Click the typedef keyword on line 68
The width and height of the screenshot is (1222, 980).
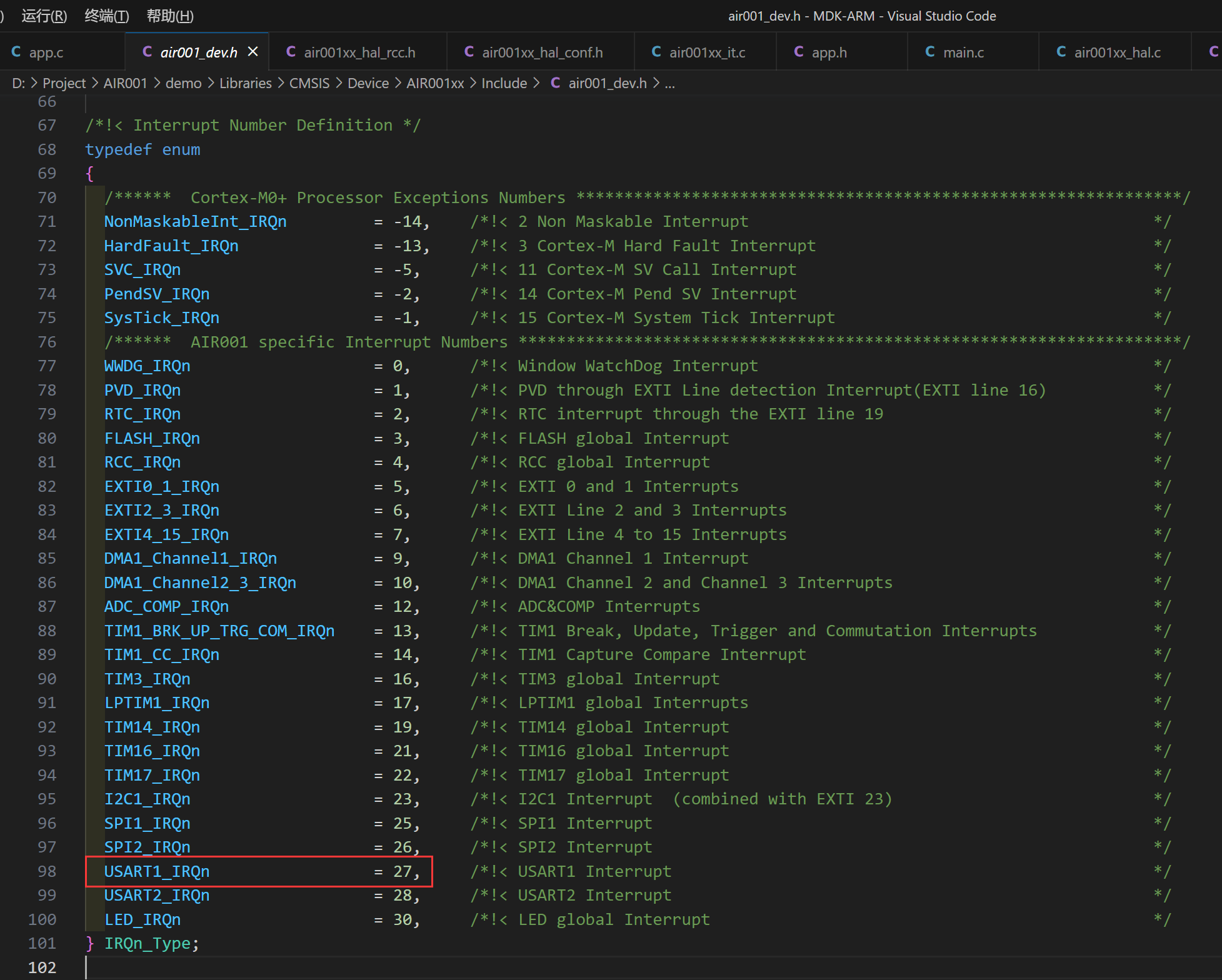[118, 149]
